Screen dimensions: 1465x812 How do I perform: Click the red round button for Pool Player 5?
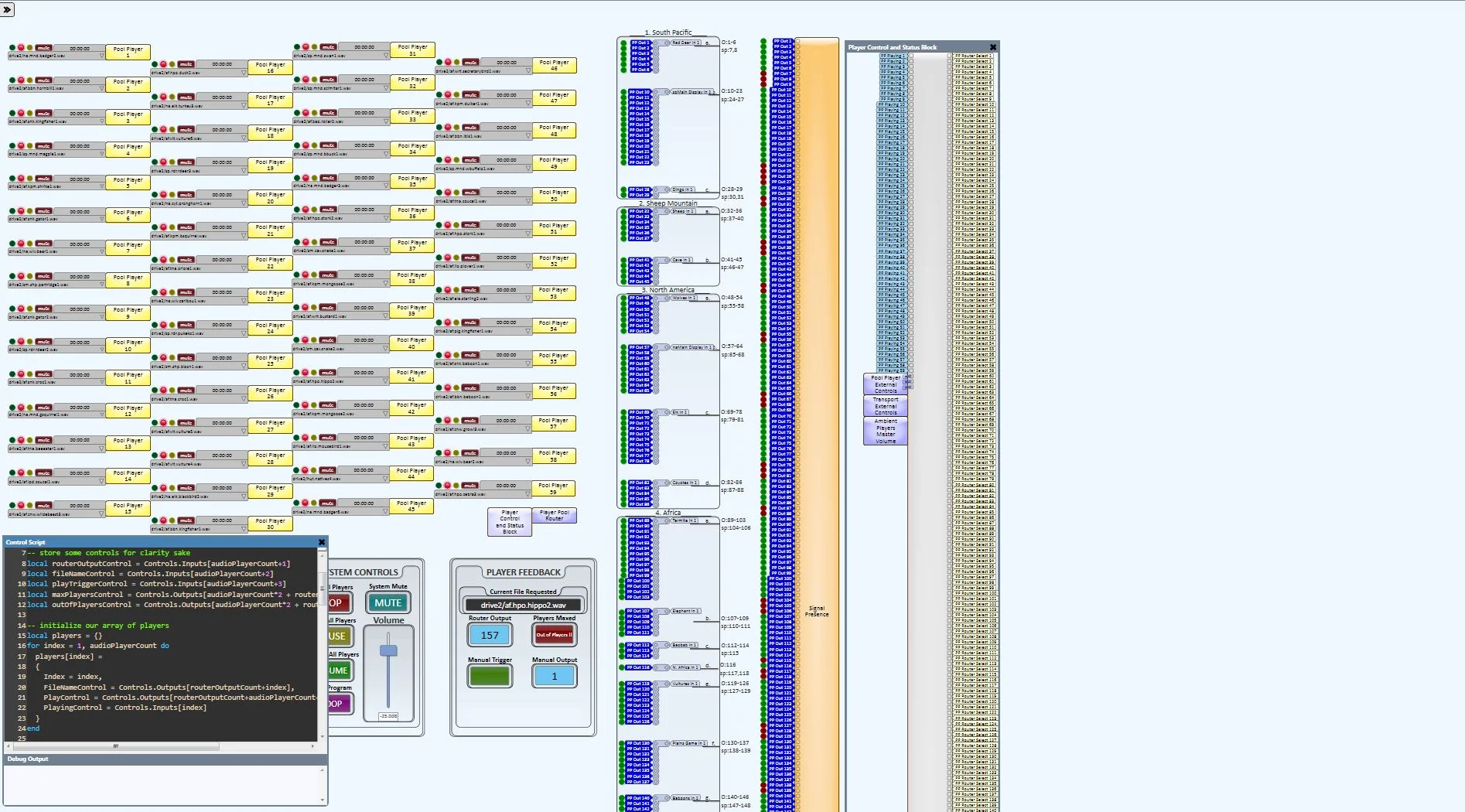coord(21,179)
